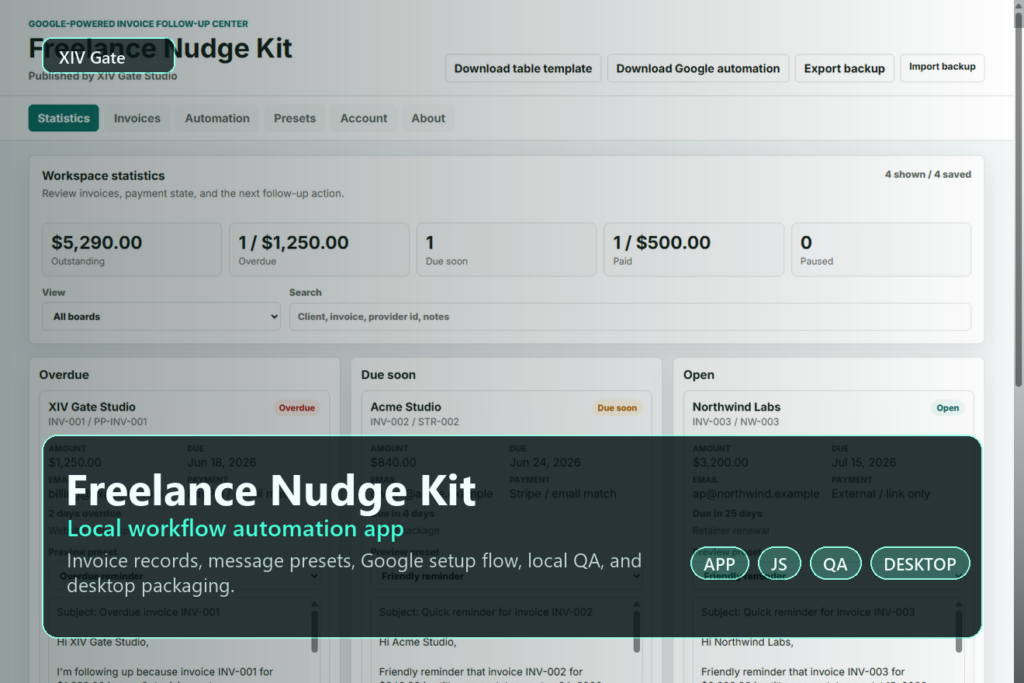Click the XIV Gate Studio invoice title
The width and height of the screenshot is (1024, 683).
coord(92,407)
